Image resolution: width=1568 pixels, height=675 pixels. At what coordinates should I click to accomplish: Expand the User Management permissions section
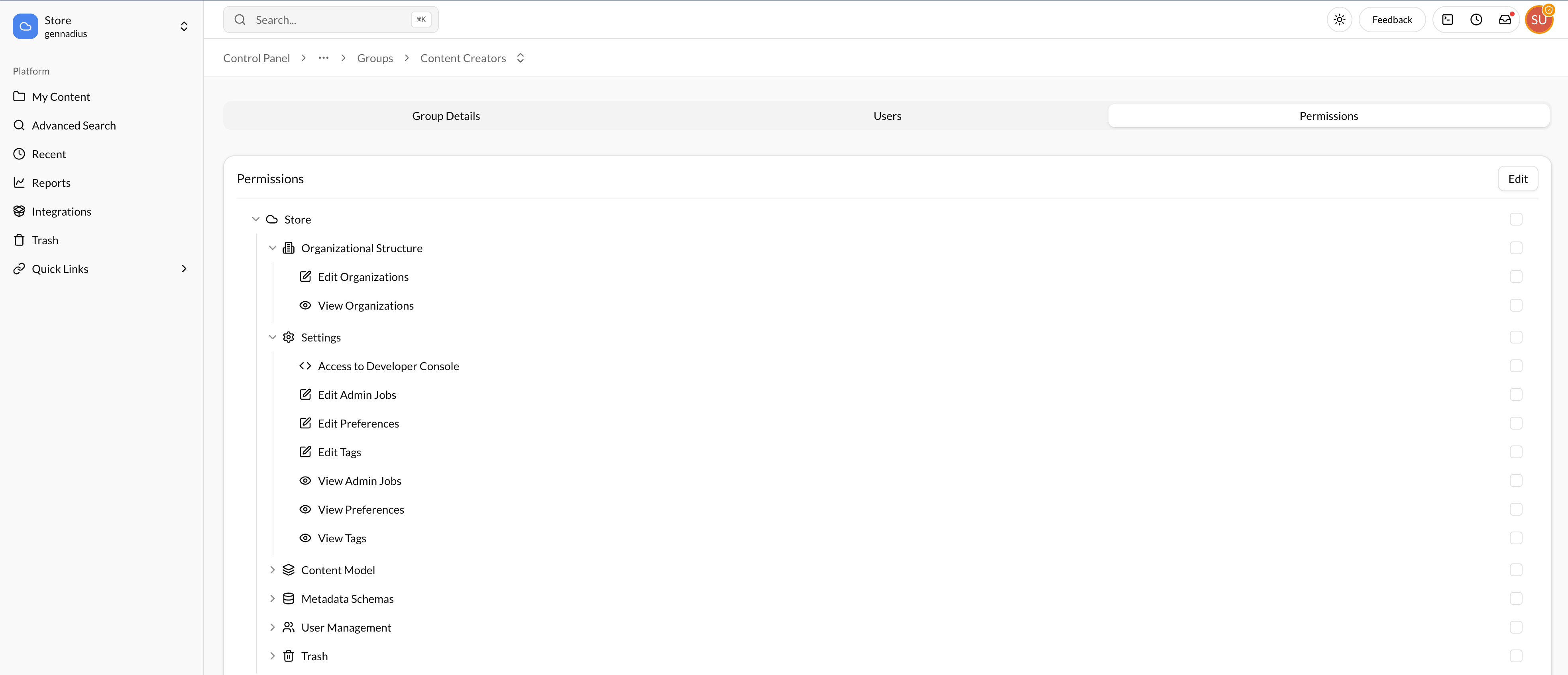[273, 627]
